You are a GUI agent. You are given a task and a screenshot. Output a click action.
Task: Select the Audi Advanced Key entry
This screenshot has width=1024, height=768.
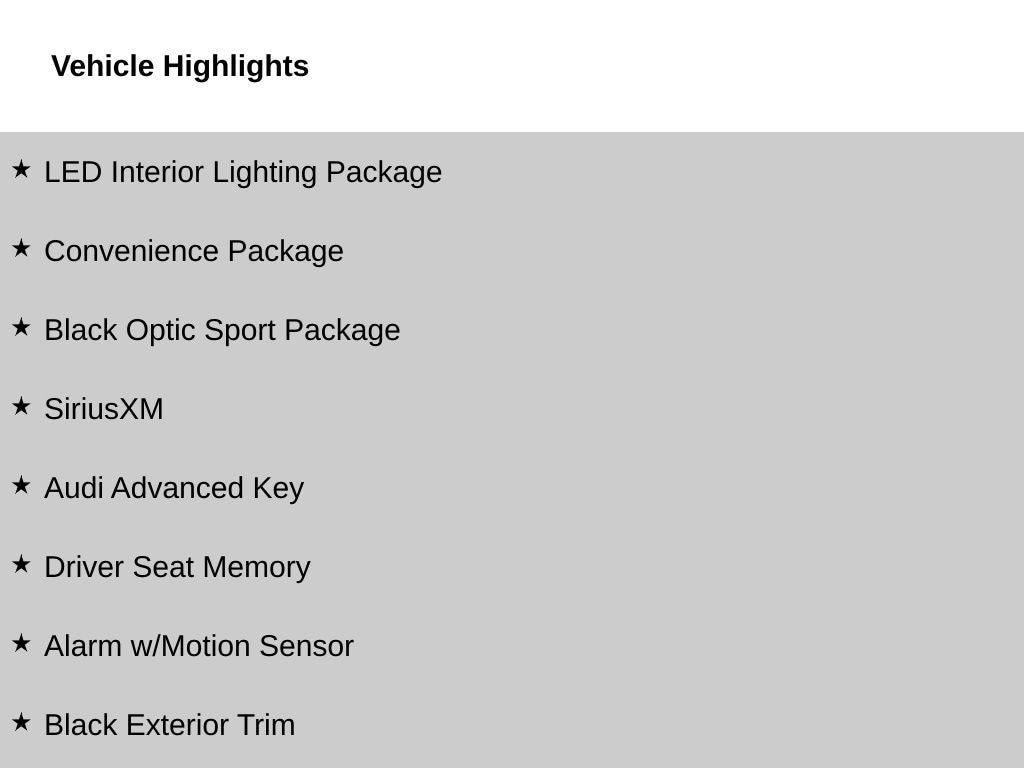tap(174, 488)
